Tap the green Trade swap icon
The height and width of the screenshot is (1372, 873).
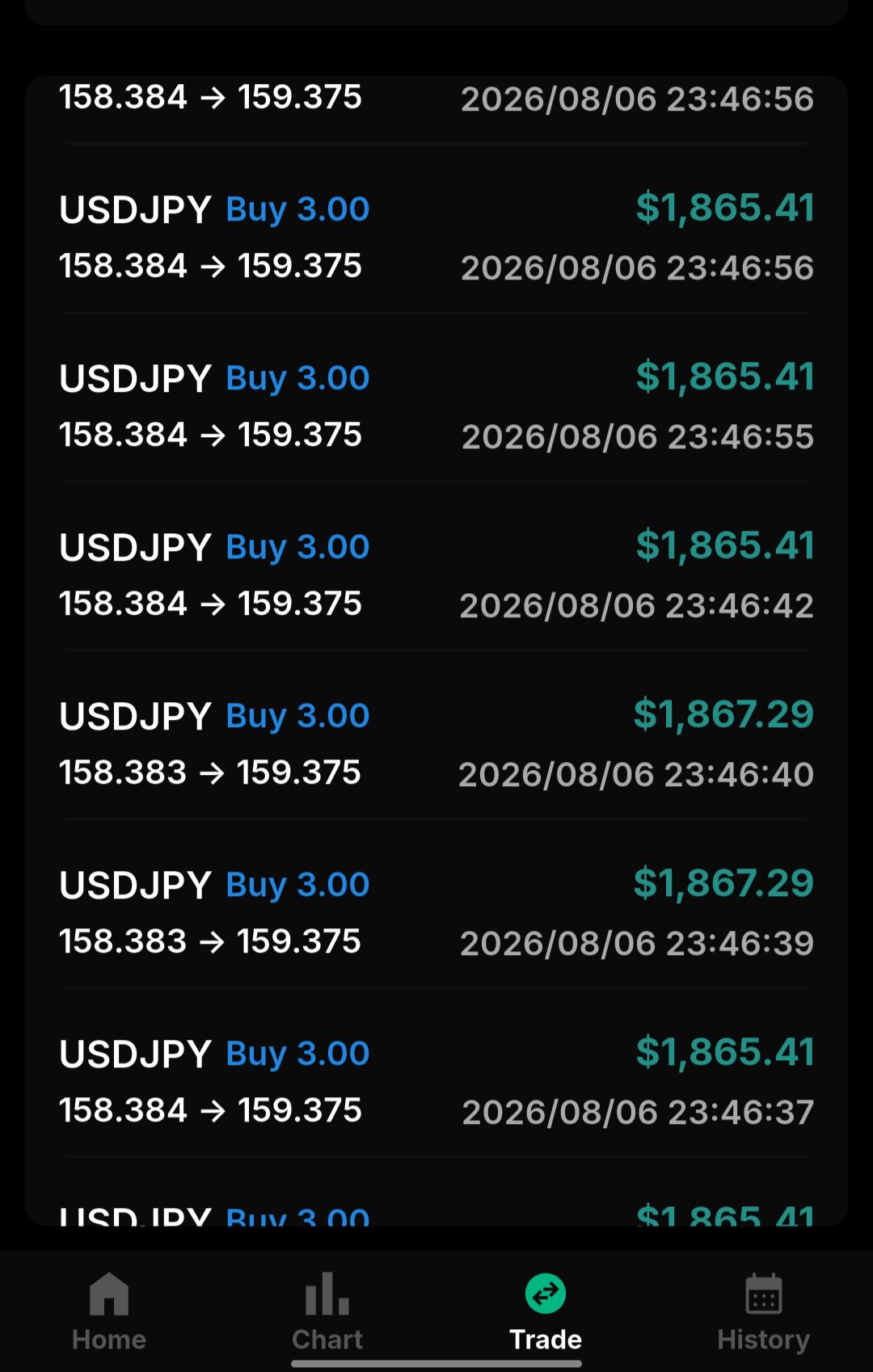coord(546,1294)
